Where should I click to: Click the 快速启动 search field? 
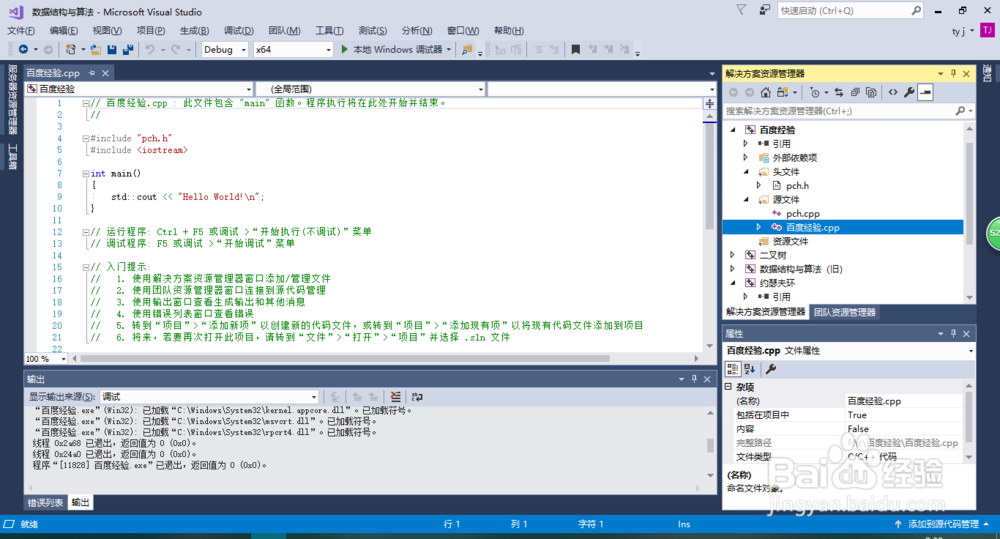[x=850, y=10]
